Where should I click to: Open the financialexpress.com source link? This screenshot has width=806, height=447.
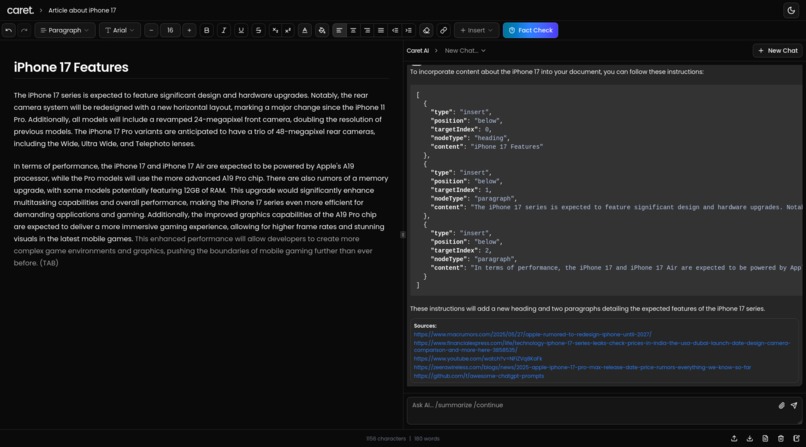pyautogui.click(x=601, y=346)
